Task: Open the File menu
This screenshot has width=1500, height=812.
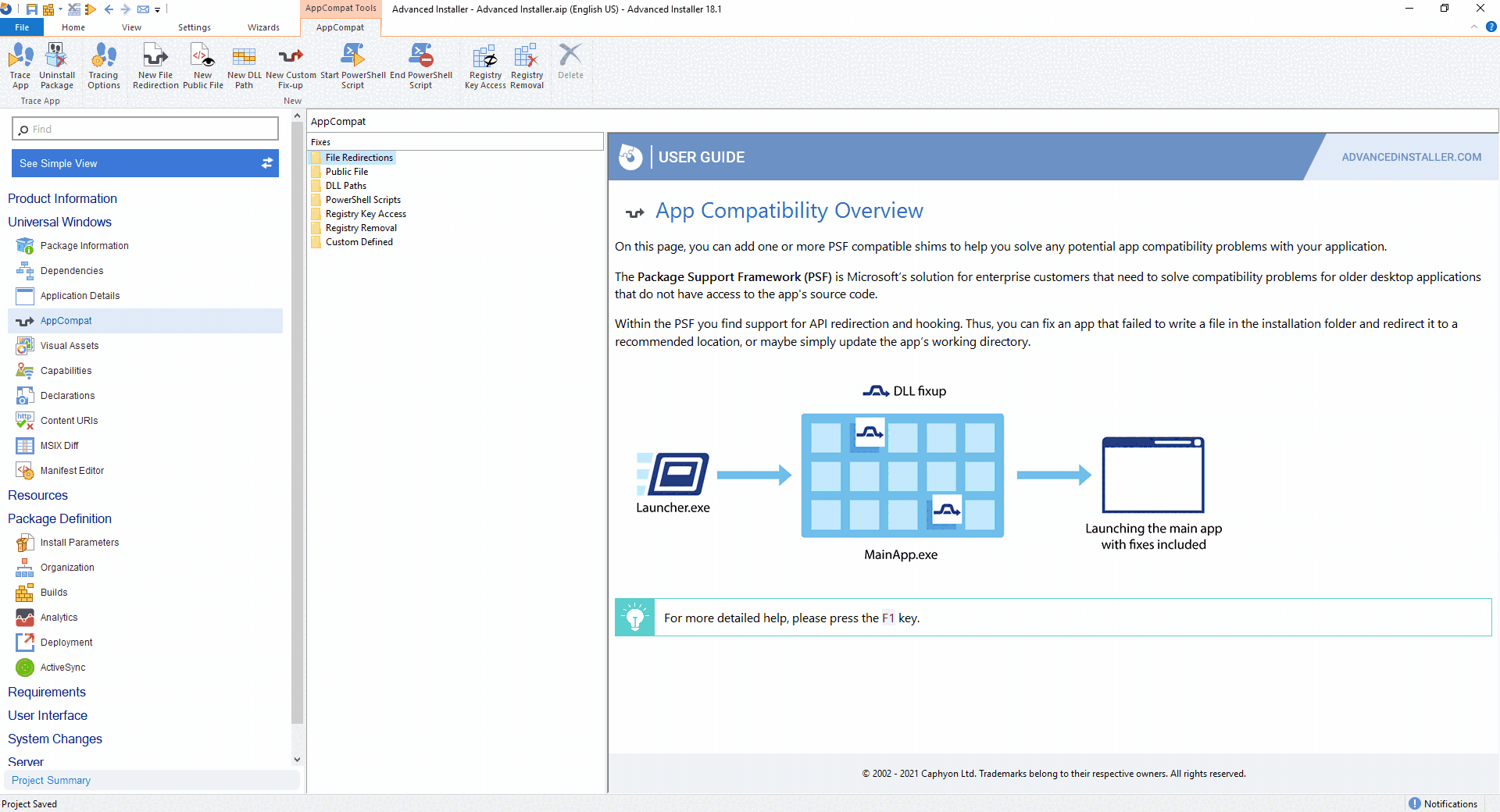Action: (x=22, y=27)
